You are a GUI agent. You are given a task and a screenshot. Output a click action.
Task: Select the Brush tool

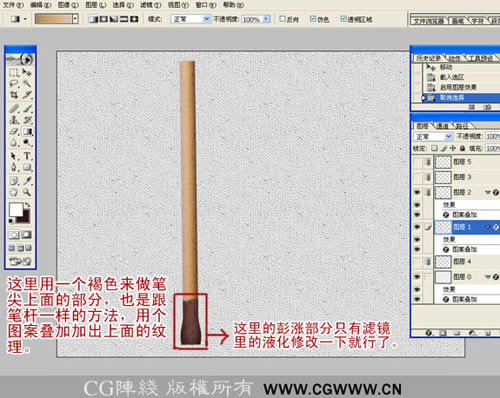point(27,108)
